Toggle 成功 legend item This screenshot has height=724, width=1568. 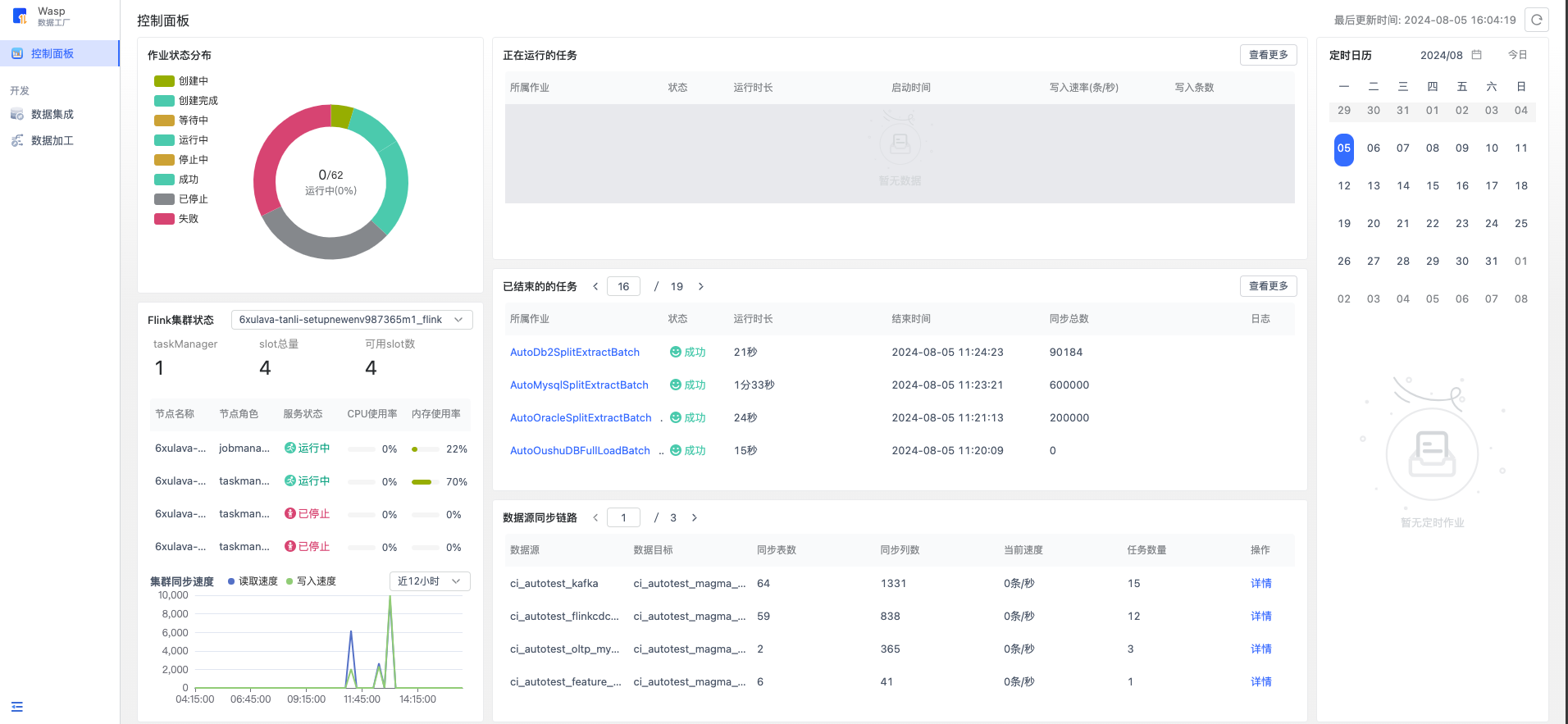[x=176, y=180]
